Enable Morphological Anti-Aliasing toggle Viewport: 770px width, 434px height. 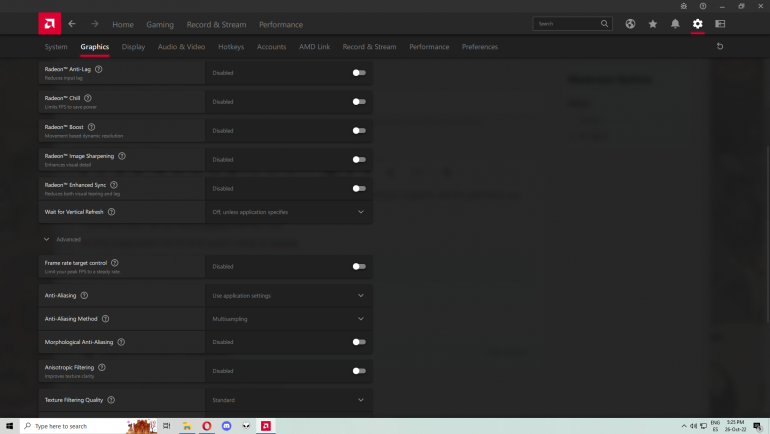click(x=359, y=342)
